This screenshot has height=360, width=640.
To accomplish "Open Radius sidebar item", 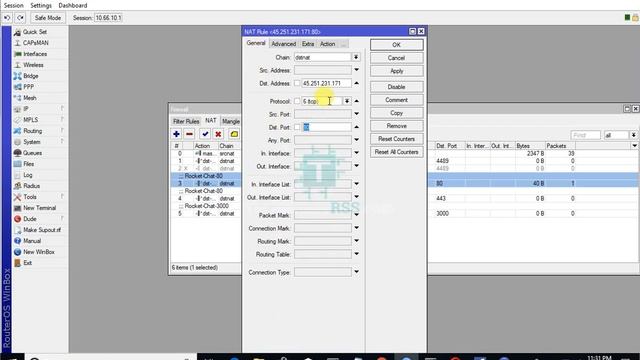I will 31,186.
